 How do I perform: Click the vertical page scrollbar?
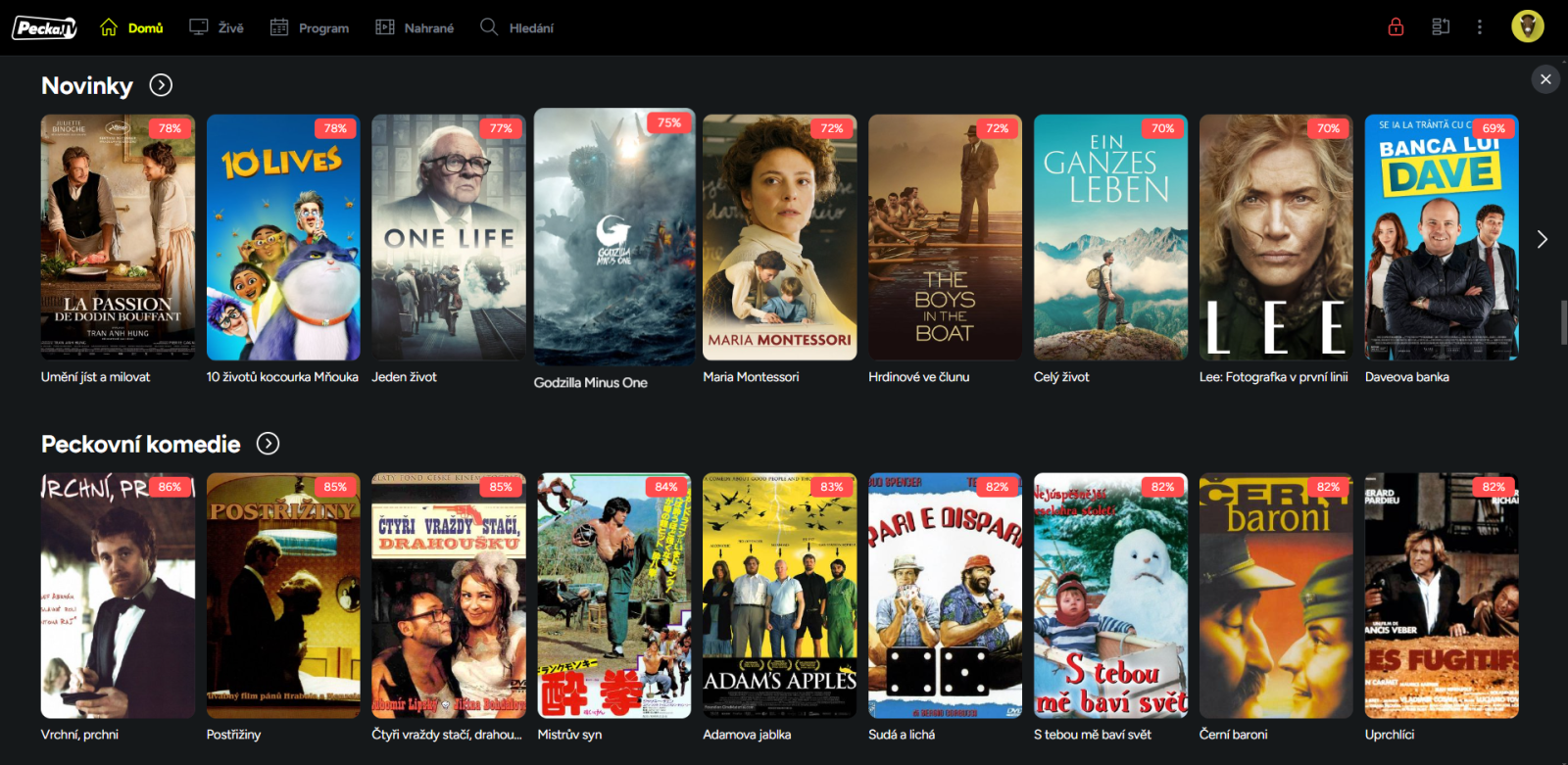point(1564,323)
